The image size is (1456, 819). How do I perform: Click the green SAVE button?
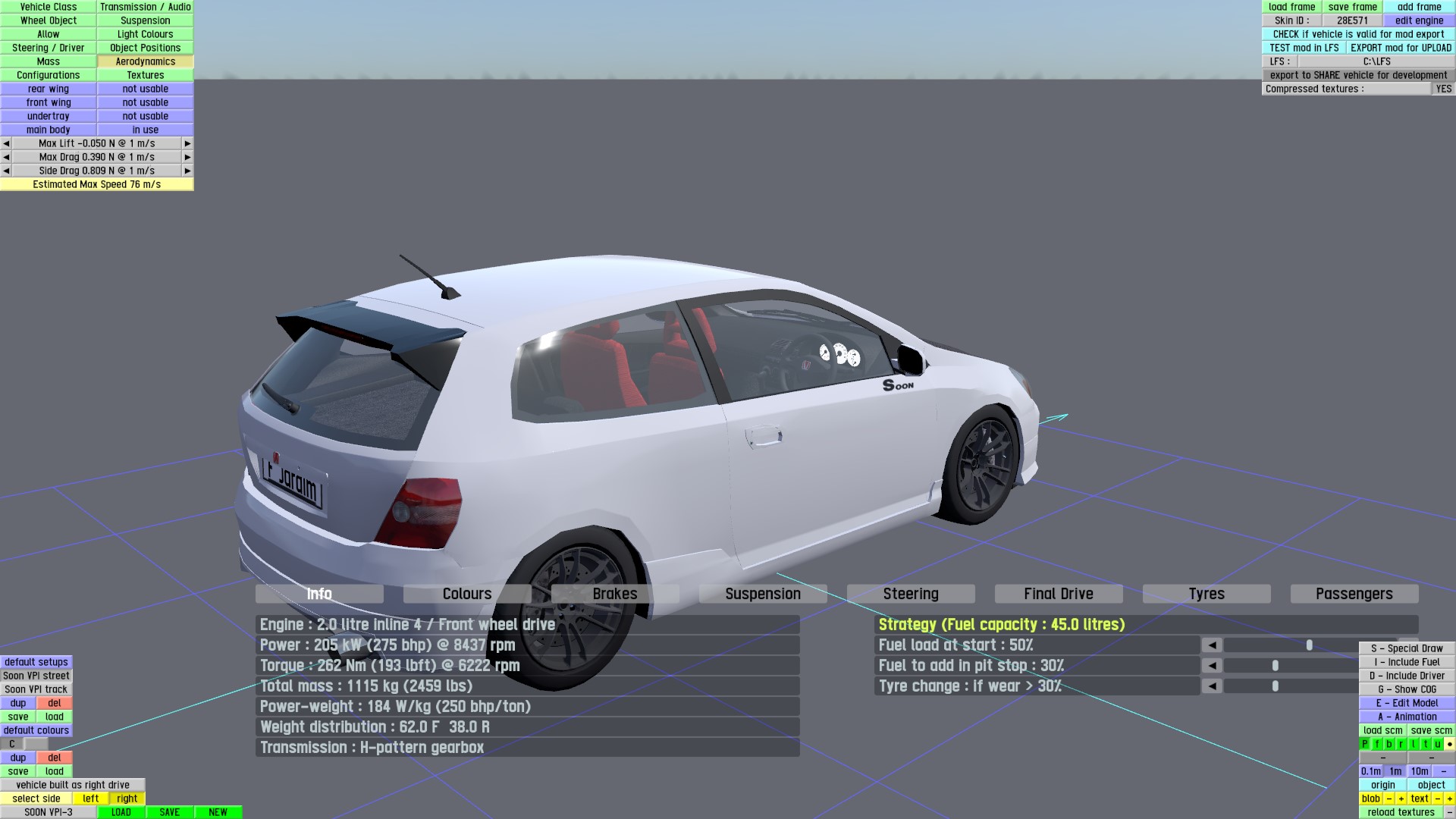(x=169, y=812)
